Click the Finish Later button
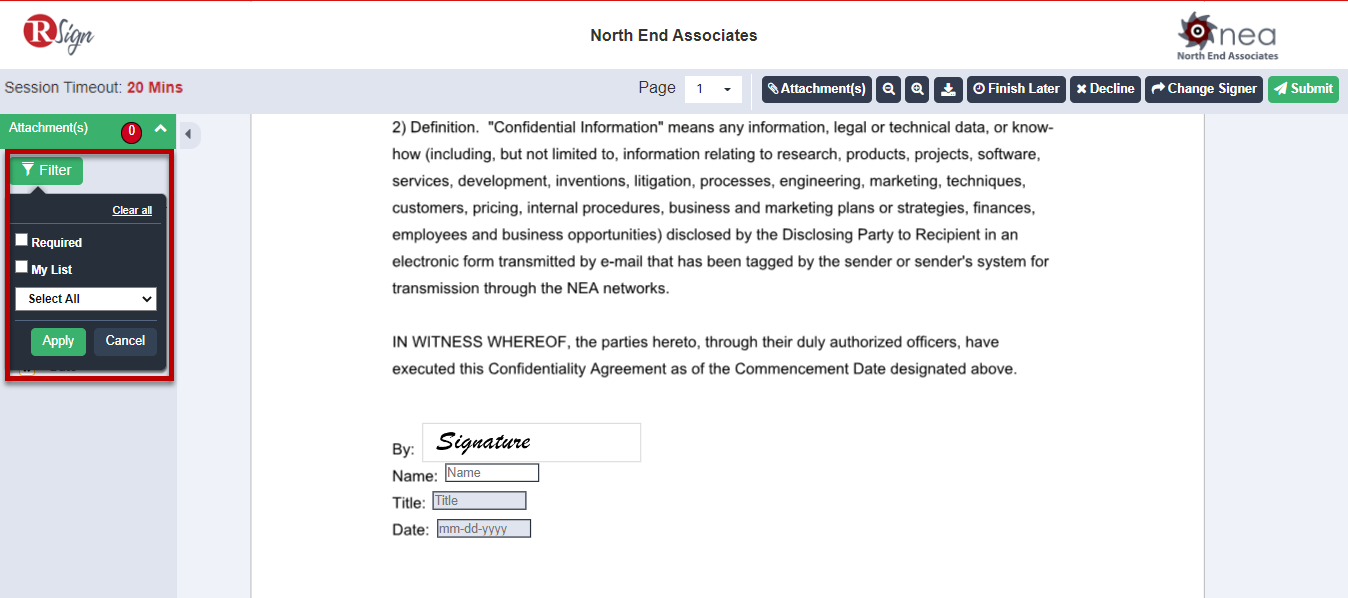1348x598 pixels. (1016, 89)
